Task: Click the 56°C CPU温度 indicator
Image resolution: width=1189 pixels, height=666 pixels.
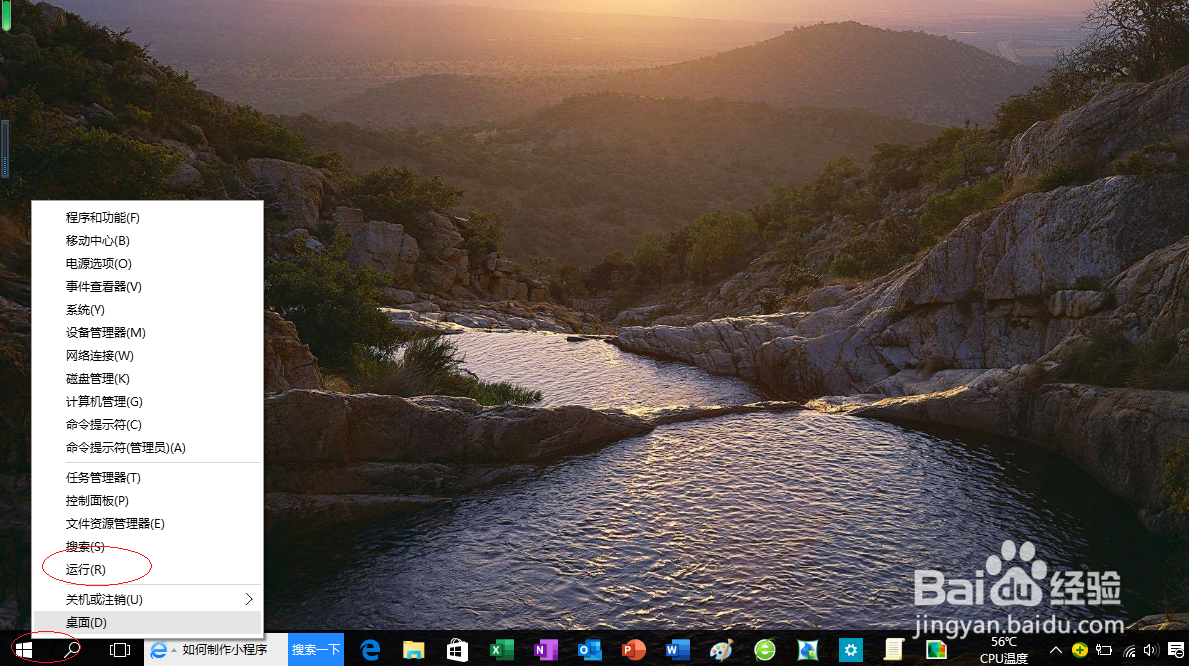Action: coord(1003,650)
